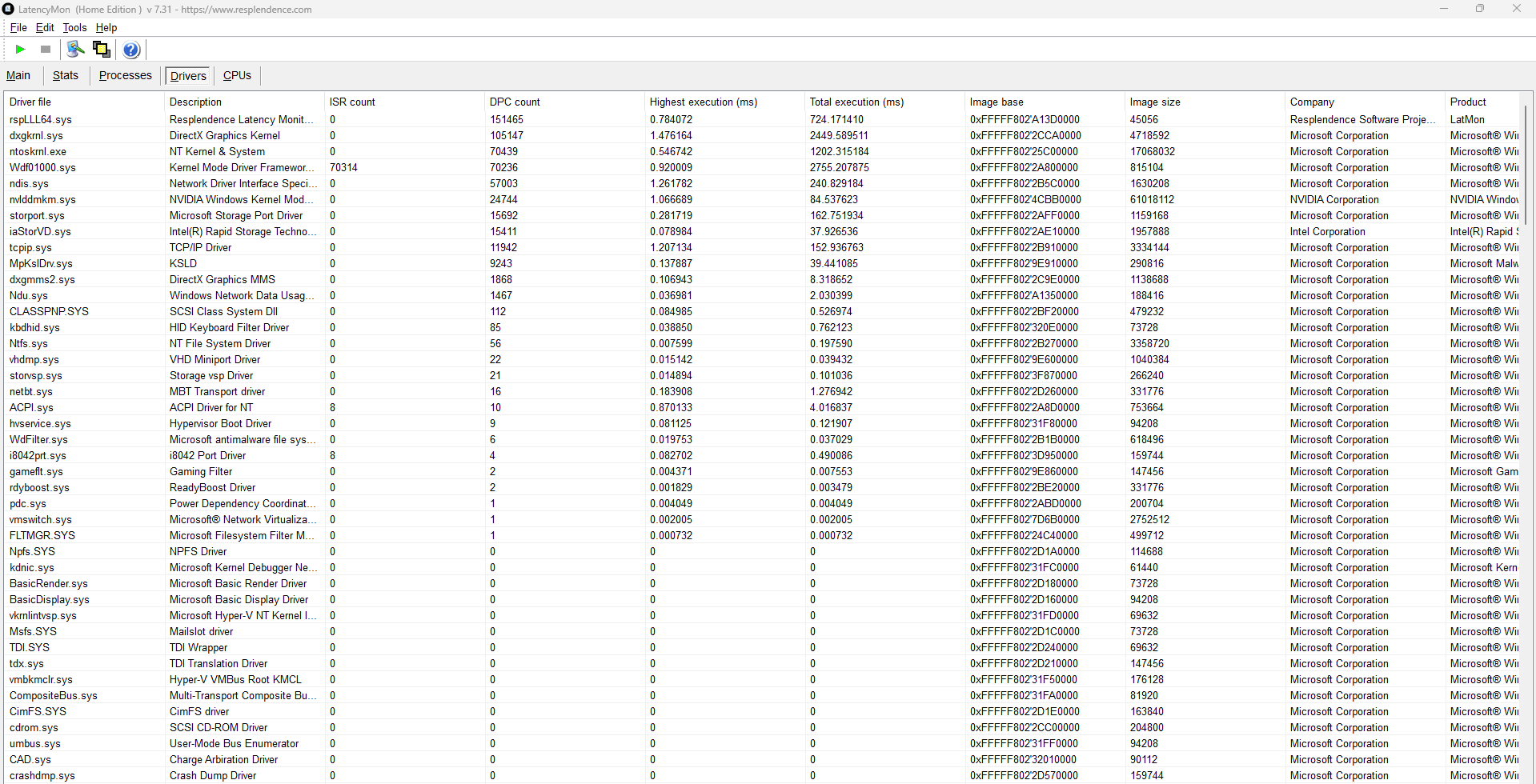
Task: Select the iaStorVD.sys driver row
Action: [762, 231]
